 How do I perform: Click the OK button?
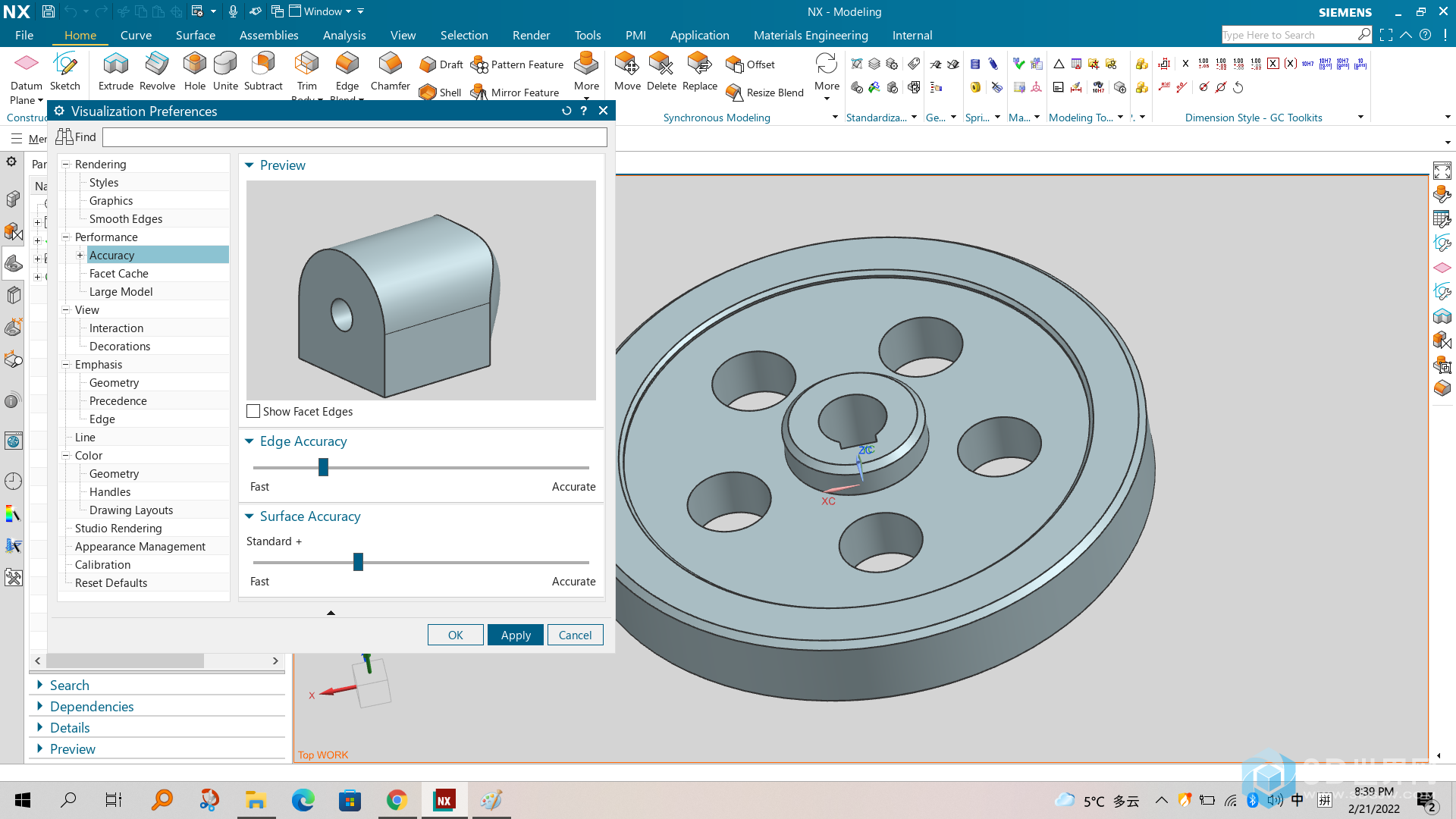(x=455, y=635)
